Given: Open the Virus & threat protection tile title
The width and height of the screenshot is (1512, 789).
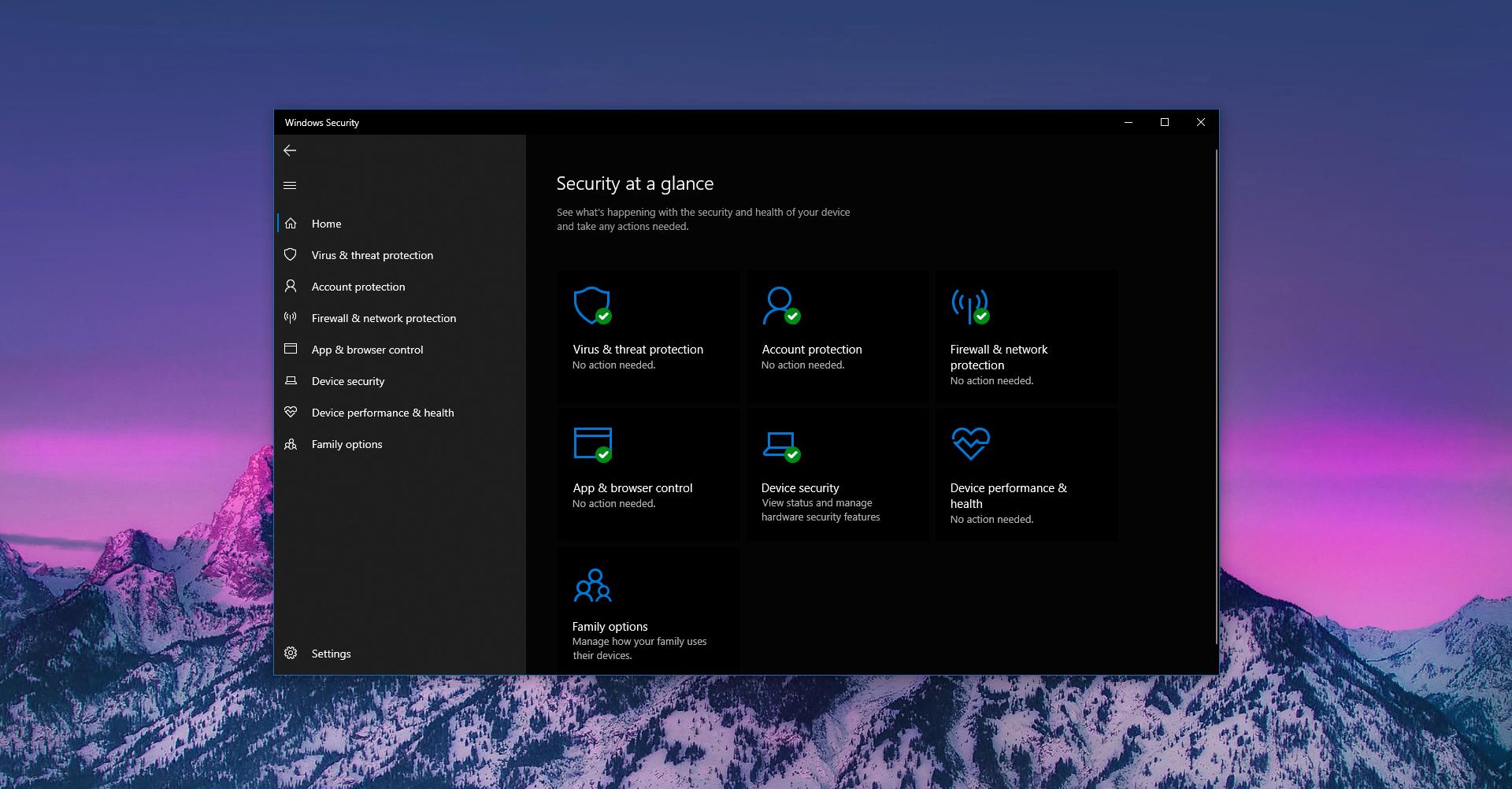Looking at the screenshot, I should click(x=638, y=350).
